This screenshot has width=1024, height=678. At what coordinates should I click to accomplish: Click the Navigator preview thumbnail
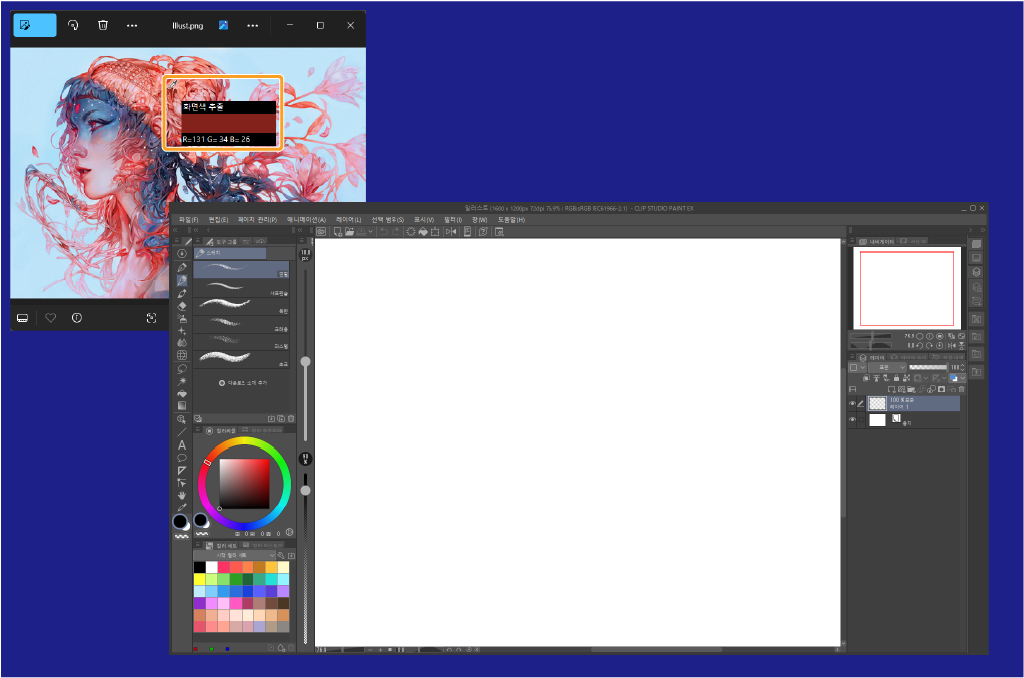[906, 288]
